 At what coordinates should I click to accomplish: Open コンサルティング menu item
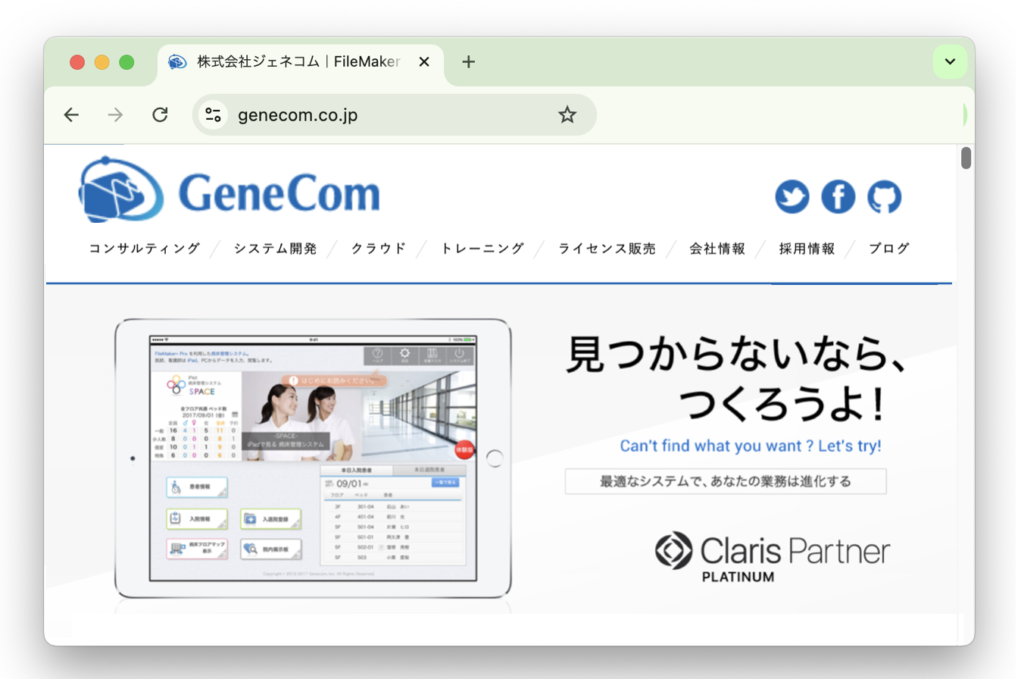(144, 249)
